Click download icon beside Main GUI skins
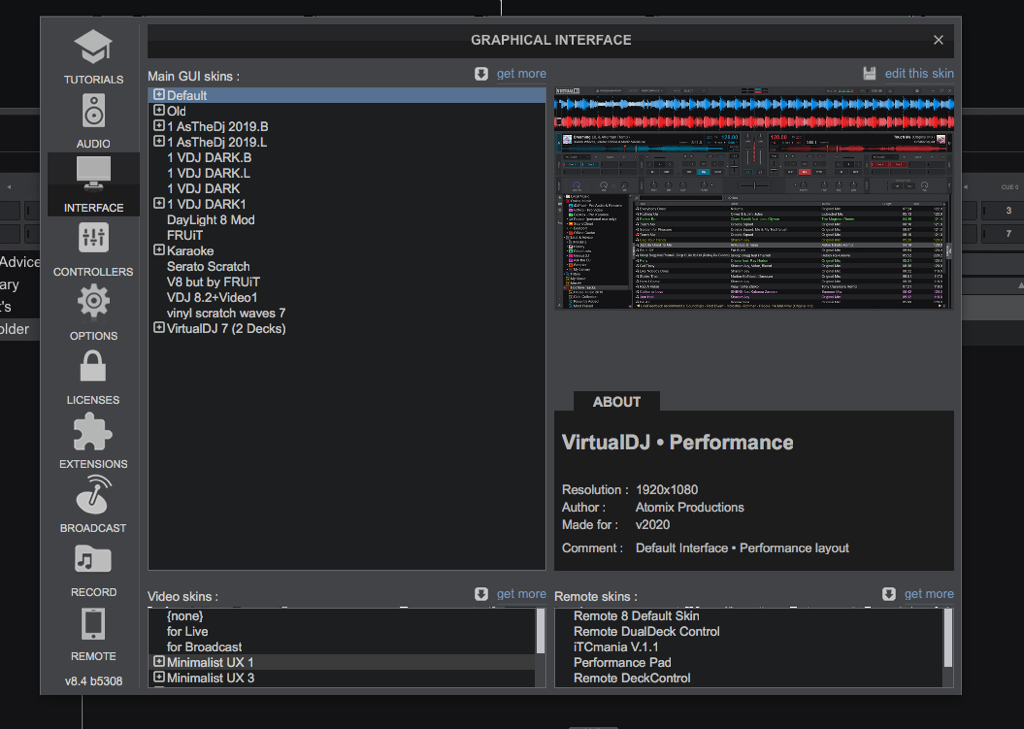Viewport: 1024px width, 729px height. tap(481, 74)
